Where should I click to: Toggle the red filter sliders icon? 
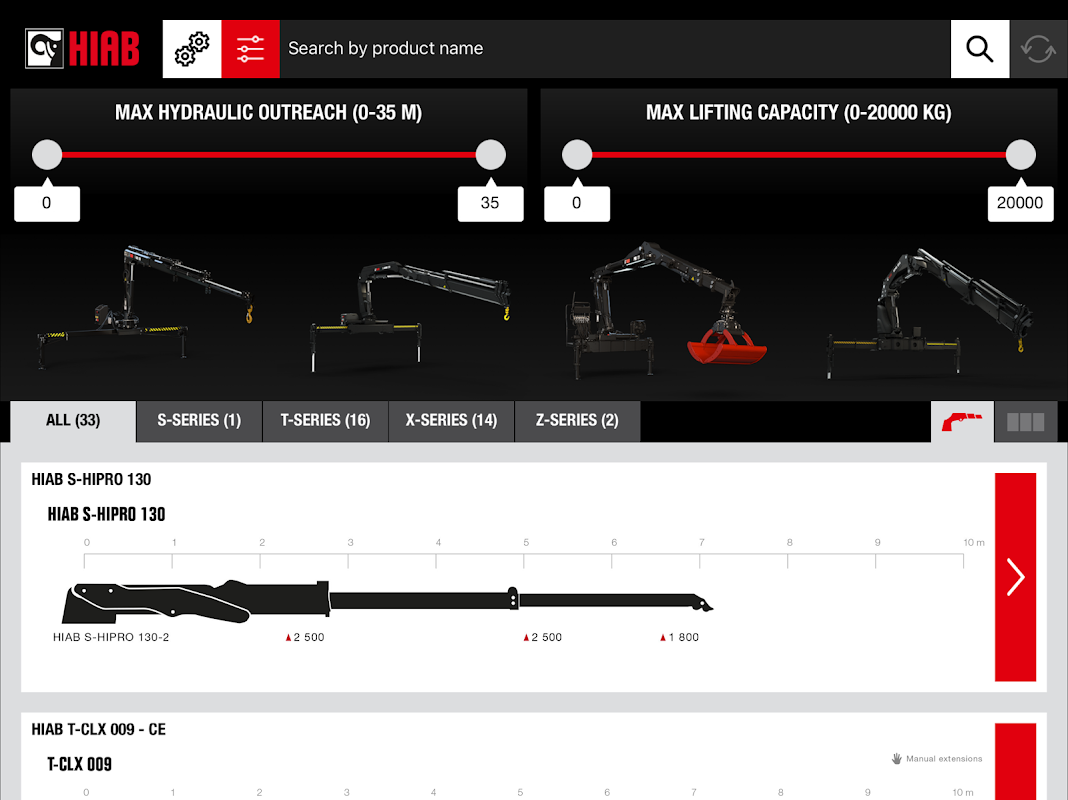click(x=251, y=49)
